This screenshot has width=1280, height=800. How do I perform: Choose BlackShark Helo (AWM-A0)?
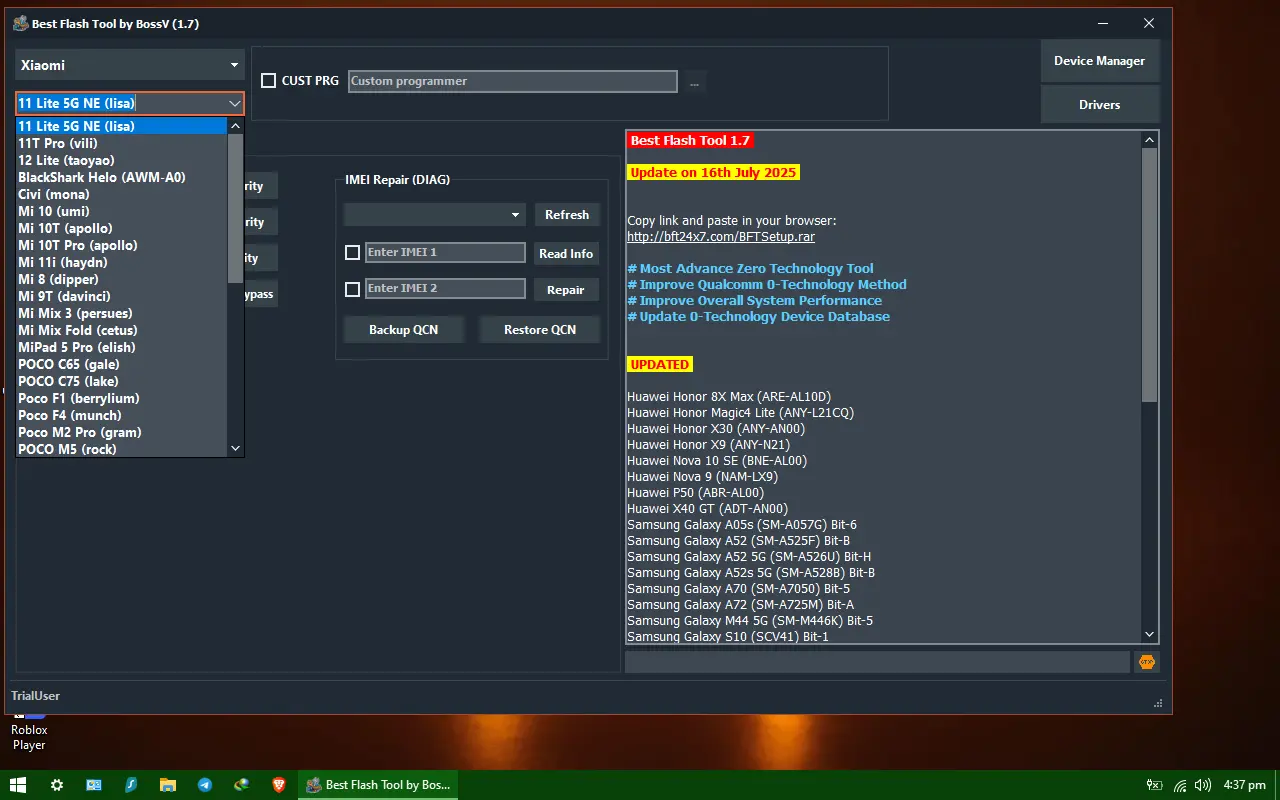pos(122,177)
